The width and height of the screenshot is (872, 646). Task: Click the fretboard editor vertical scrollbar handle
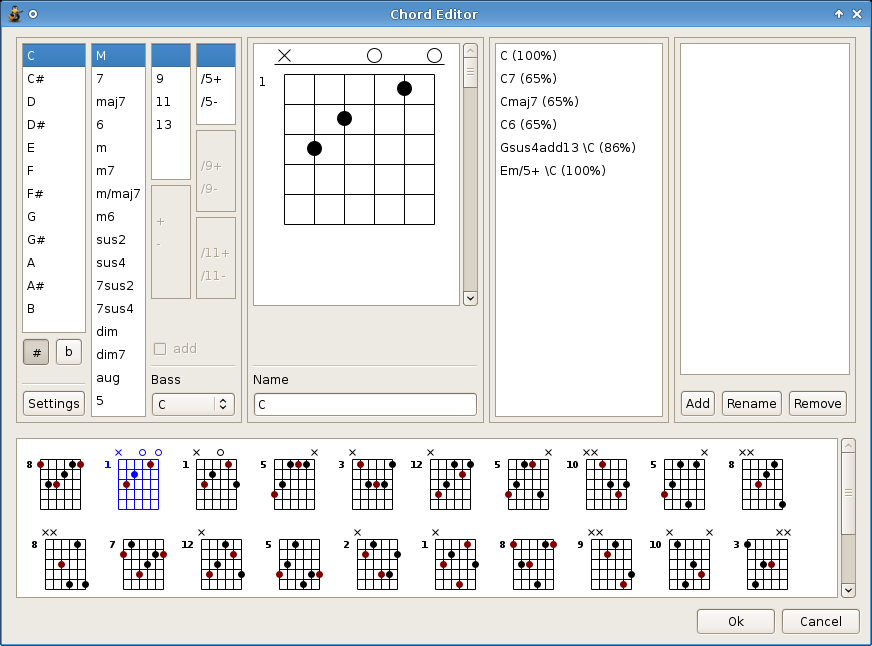coord(470,71)
